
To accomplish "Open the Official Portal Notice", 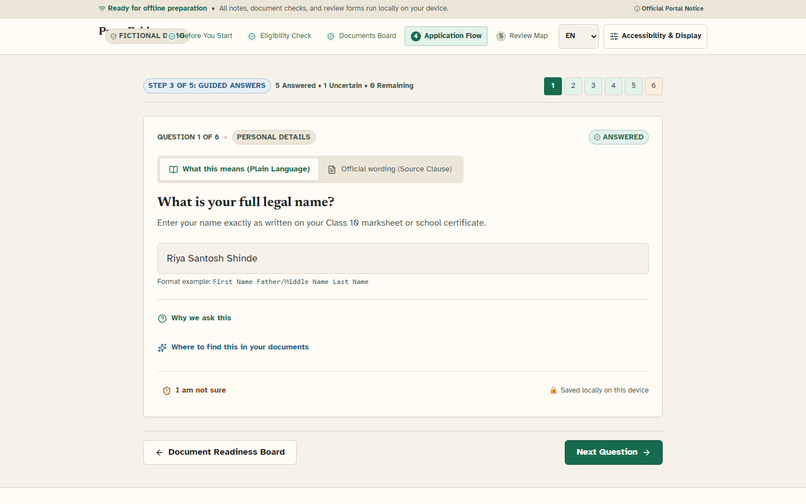I will pyautogui.click(x=669, y=8).
